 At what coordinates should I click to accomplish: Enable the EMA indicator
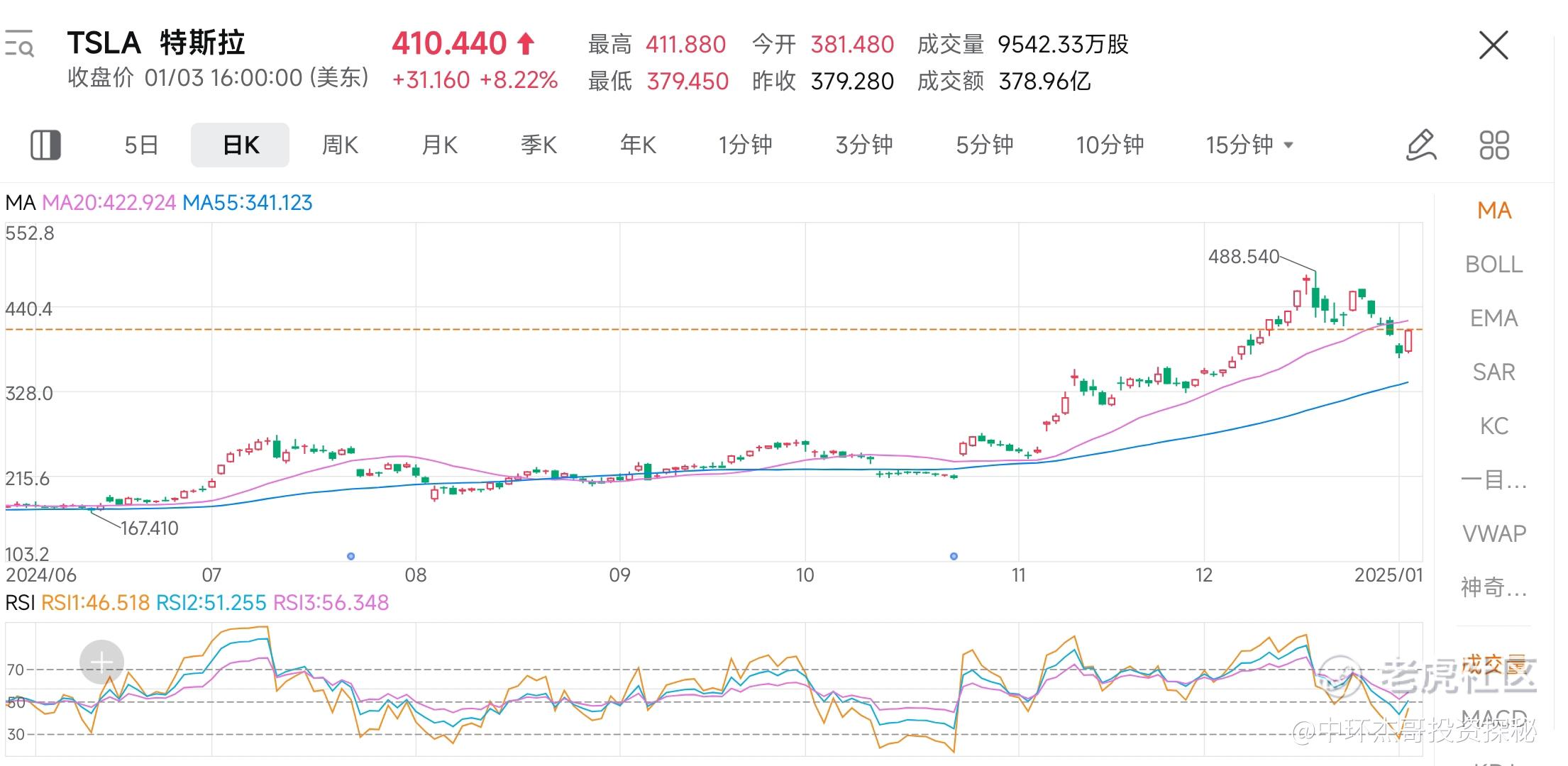click(1494, 318)
